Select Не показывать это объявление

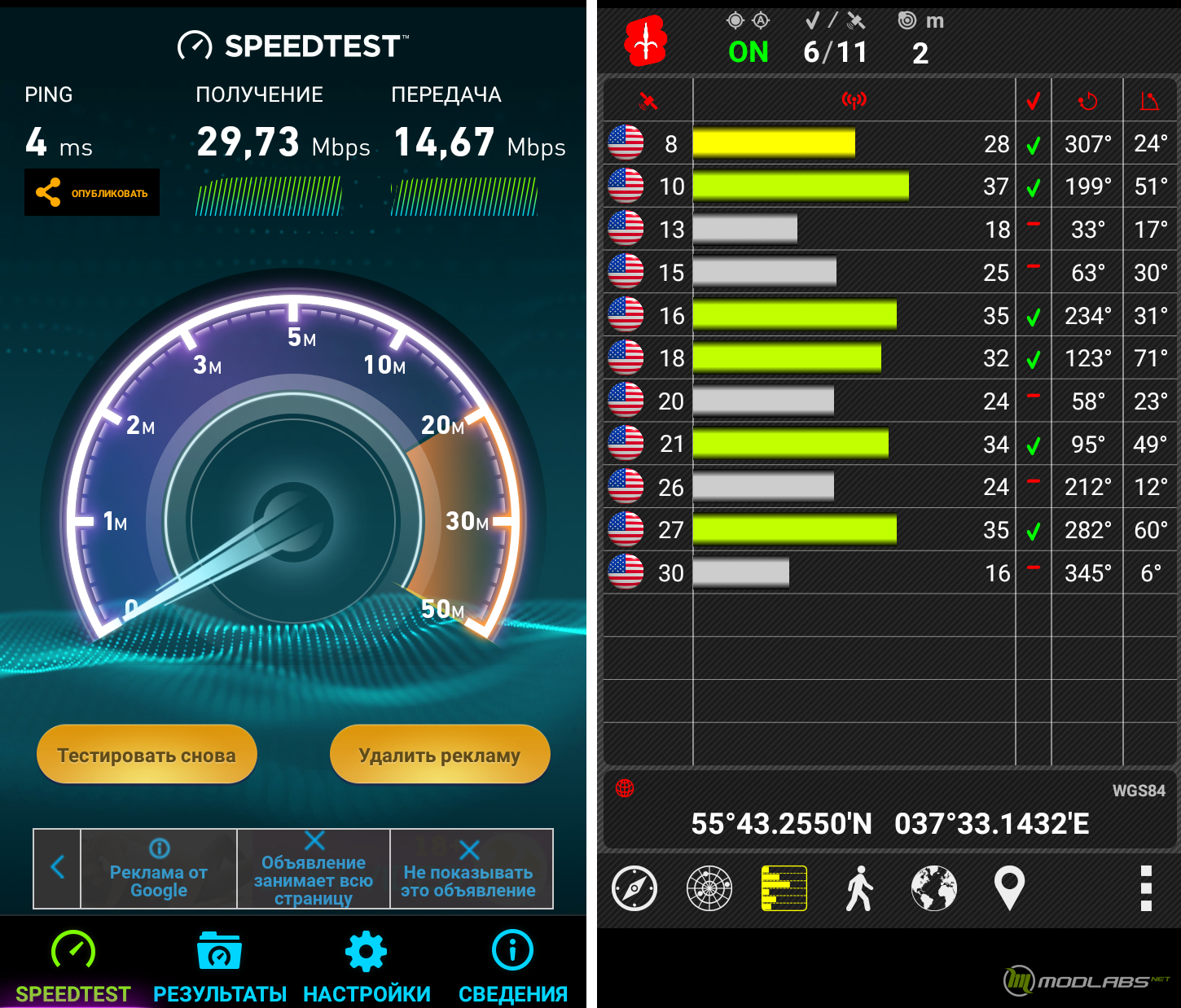pos(468,869)
